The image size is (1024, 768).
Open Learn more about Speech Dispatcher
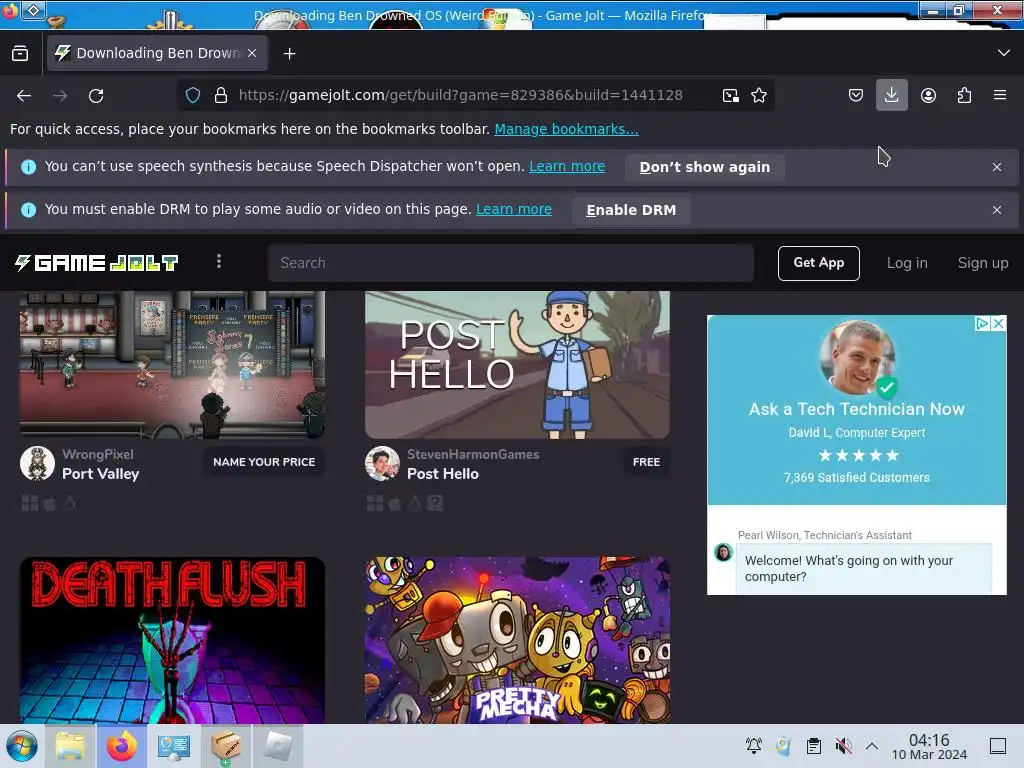pyautogui.click(x=567, y=167)
